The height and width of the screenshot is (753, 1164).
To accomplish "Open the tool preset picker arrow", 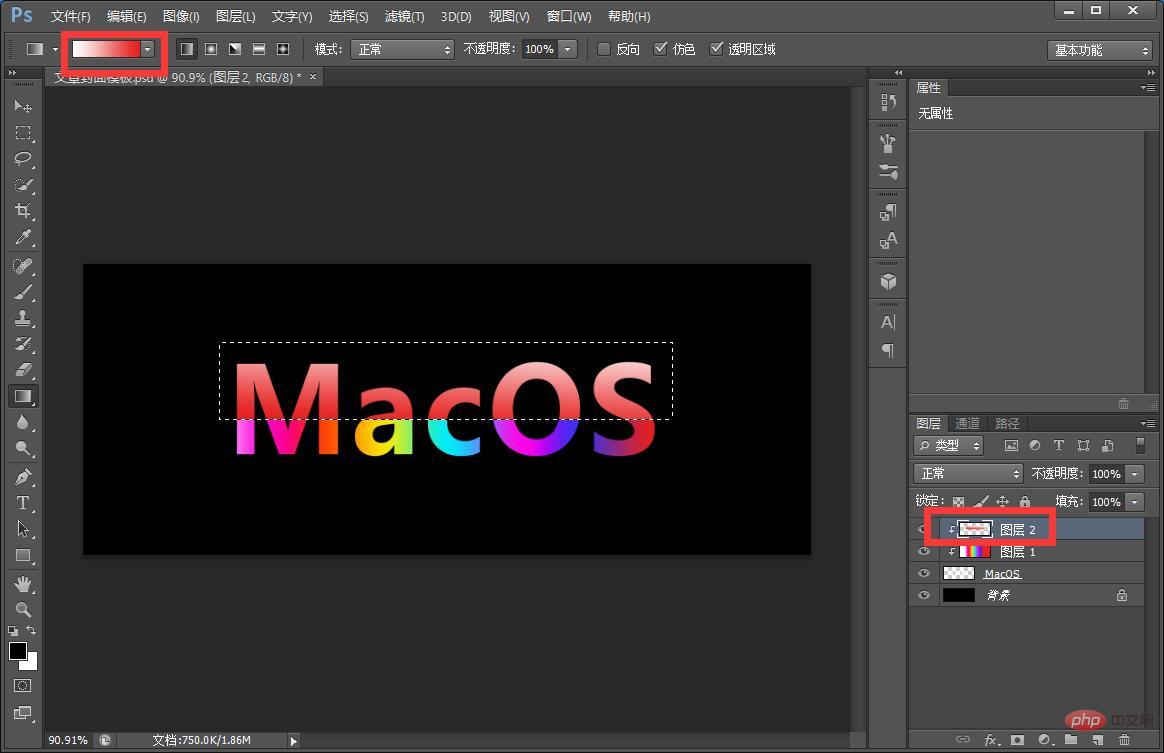I will click(x=55, y=50).
